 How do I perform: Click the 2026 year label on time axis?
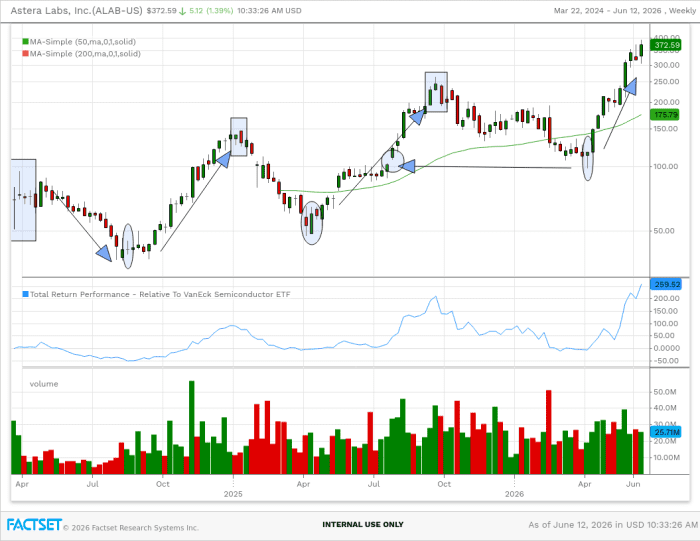pyautogui.click(x=514, y=494)
